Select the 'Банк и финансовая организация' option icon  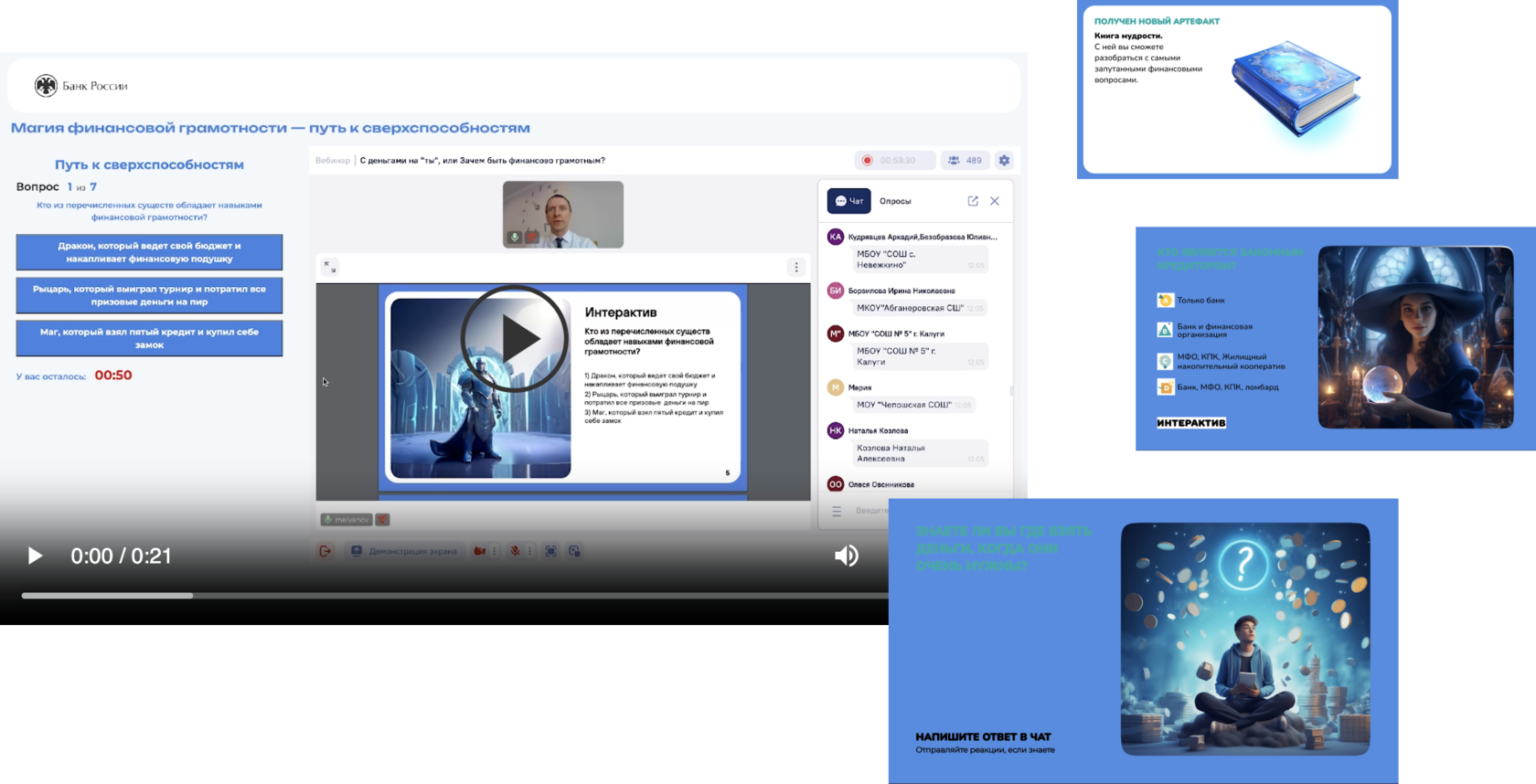tap(1165, 330)
